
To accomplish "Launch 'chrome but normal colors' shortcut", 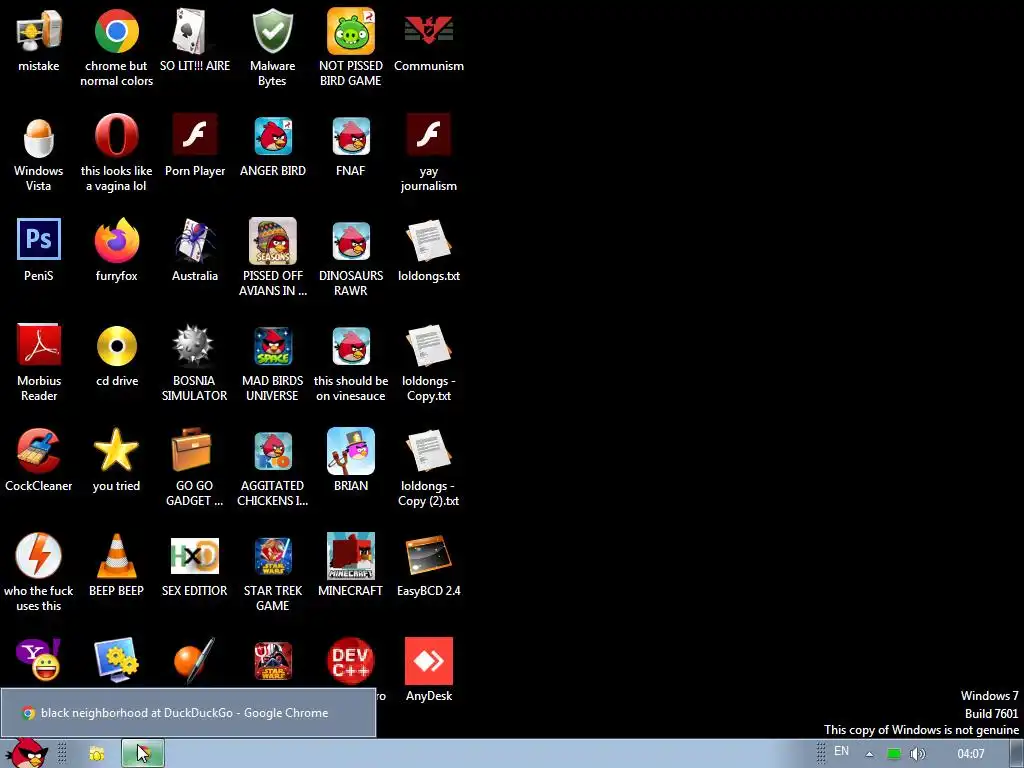I will coord(116,31).
